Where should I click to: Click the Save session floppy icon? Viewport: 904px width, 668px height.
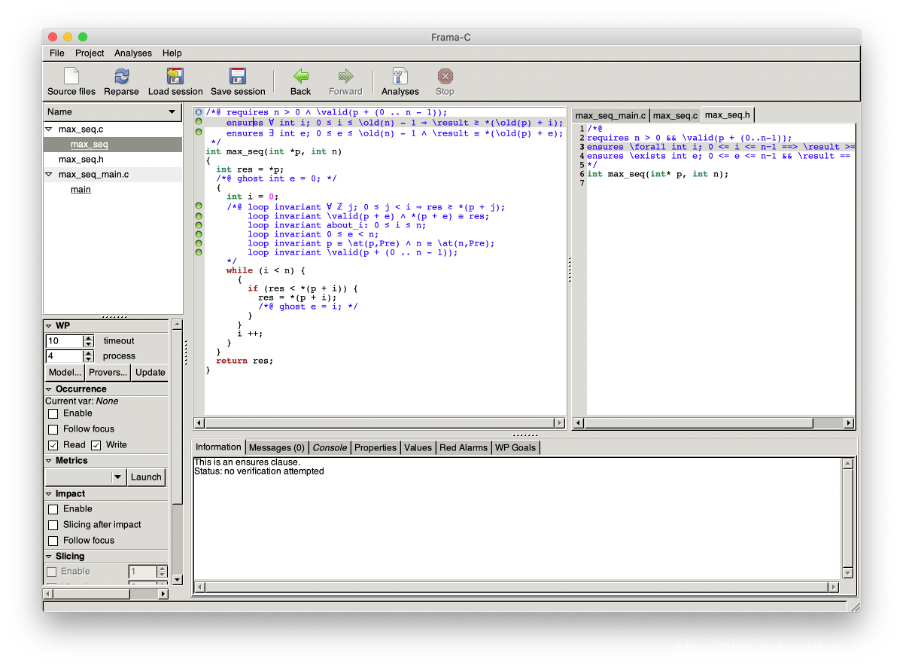[238, 76]
